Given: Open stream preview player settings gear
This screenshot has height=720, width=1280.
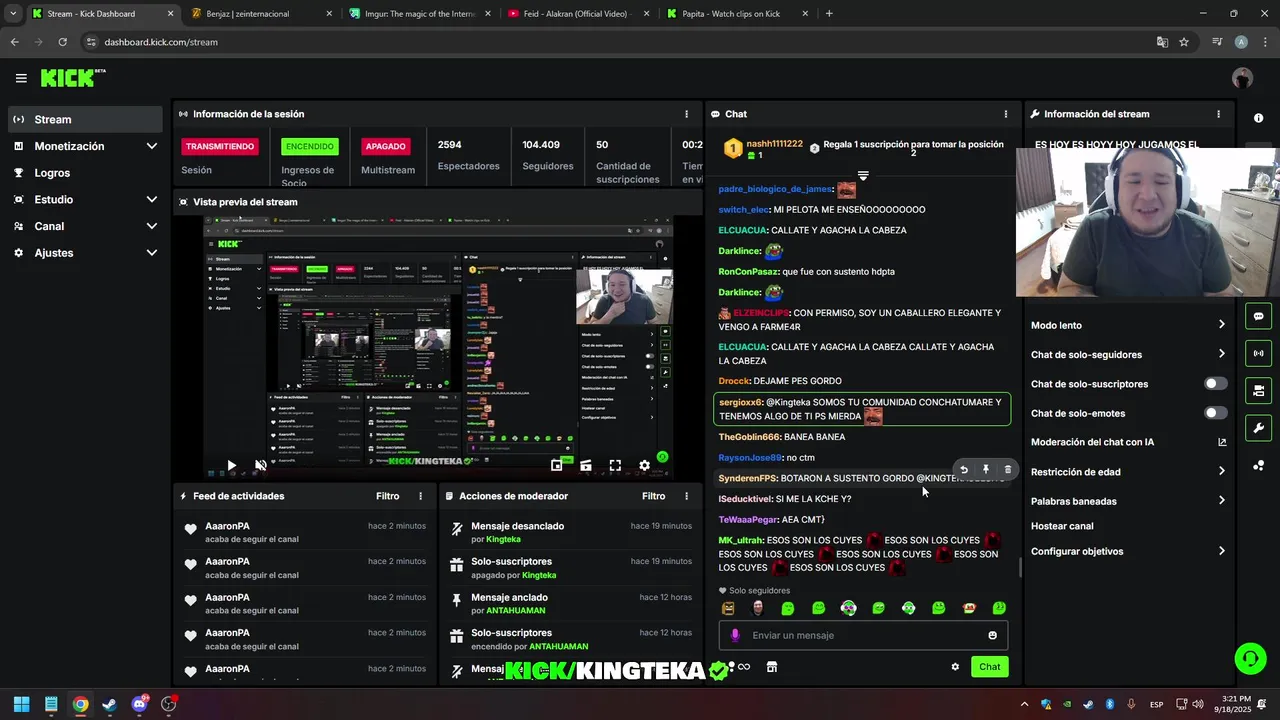Looking at the screenshot, I should coord(644,466).
